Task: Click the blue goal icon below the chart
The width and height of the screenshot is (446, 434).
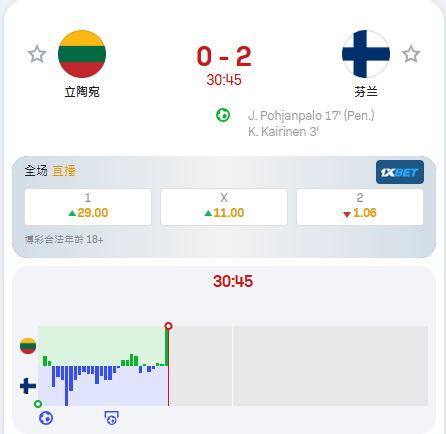Action: 46,418
